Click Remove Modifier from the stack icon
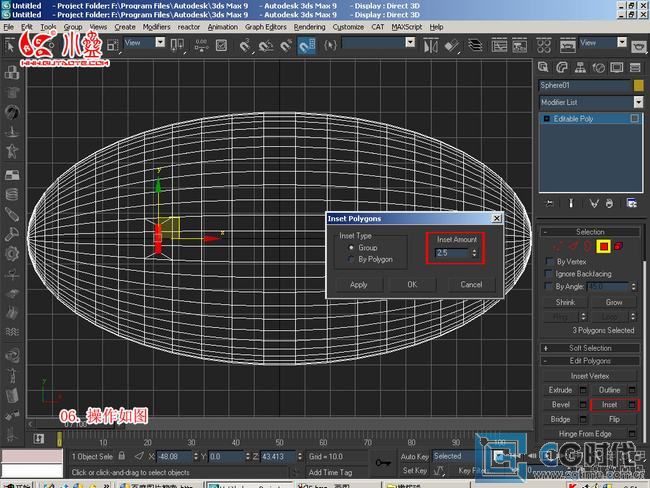This screenshot has height=488, width=650. click(609, 204)
